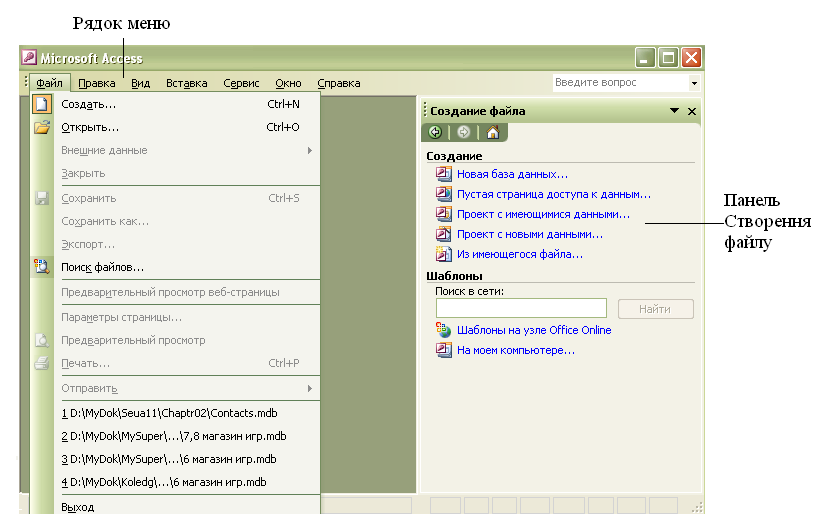Click the Проект с новыми данными… link
828x528 pixels.
(x=530, y=234)
